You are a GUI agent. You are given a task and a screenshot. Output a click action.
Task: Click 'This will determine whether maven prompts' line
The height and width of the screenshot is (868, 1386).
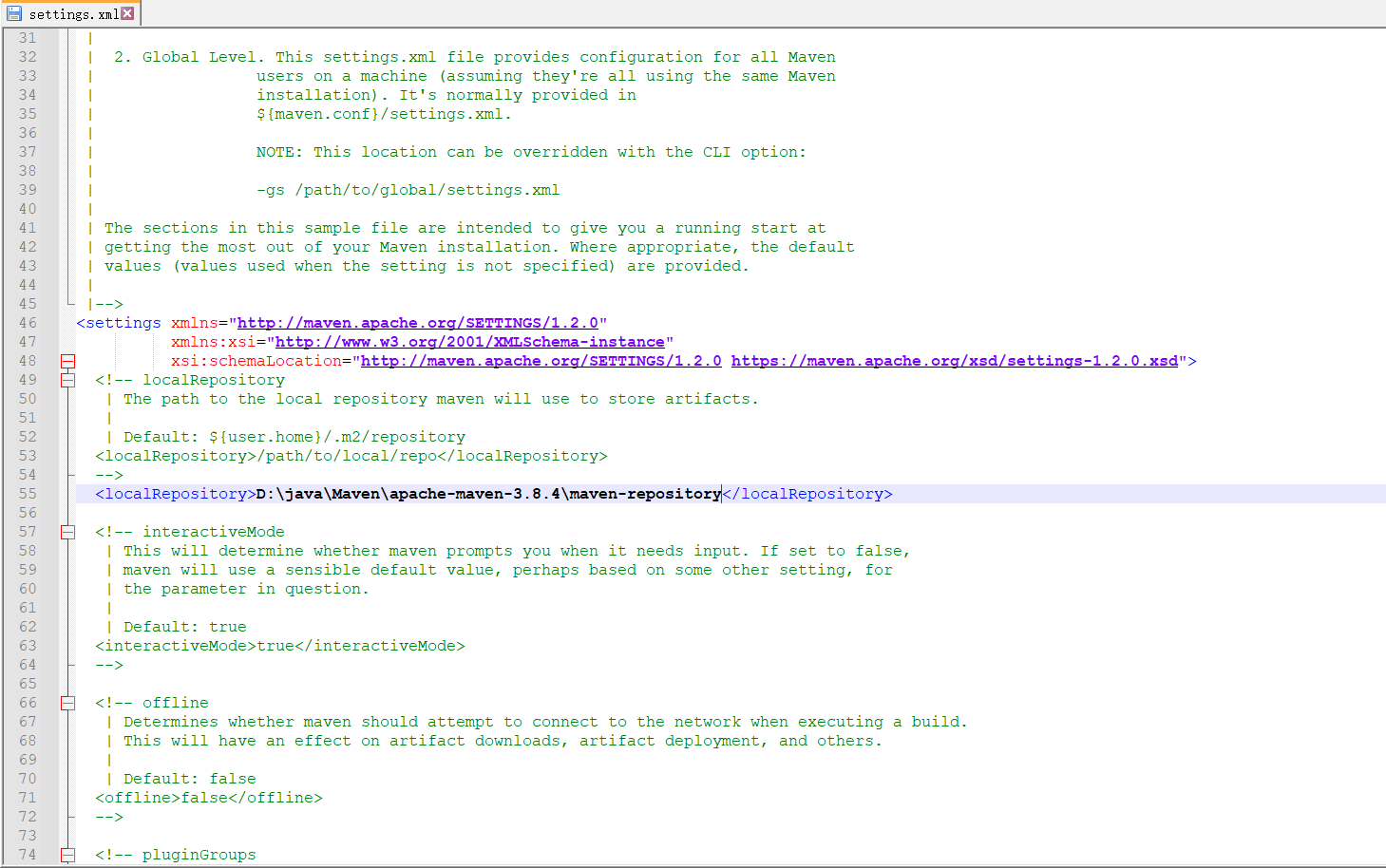[517, 551]
